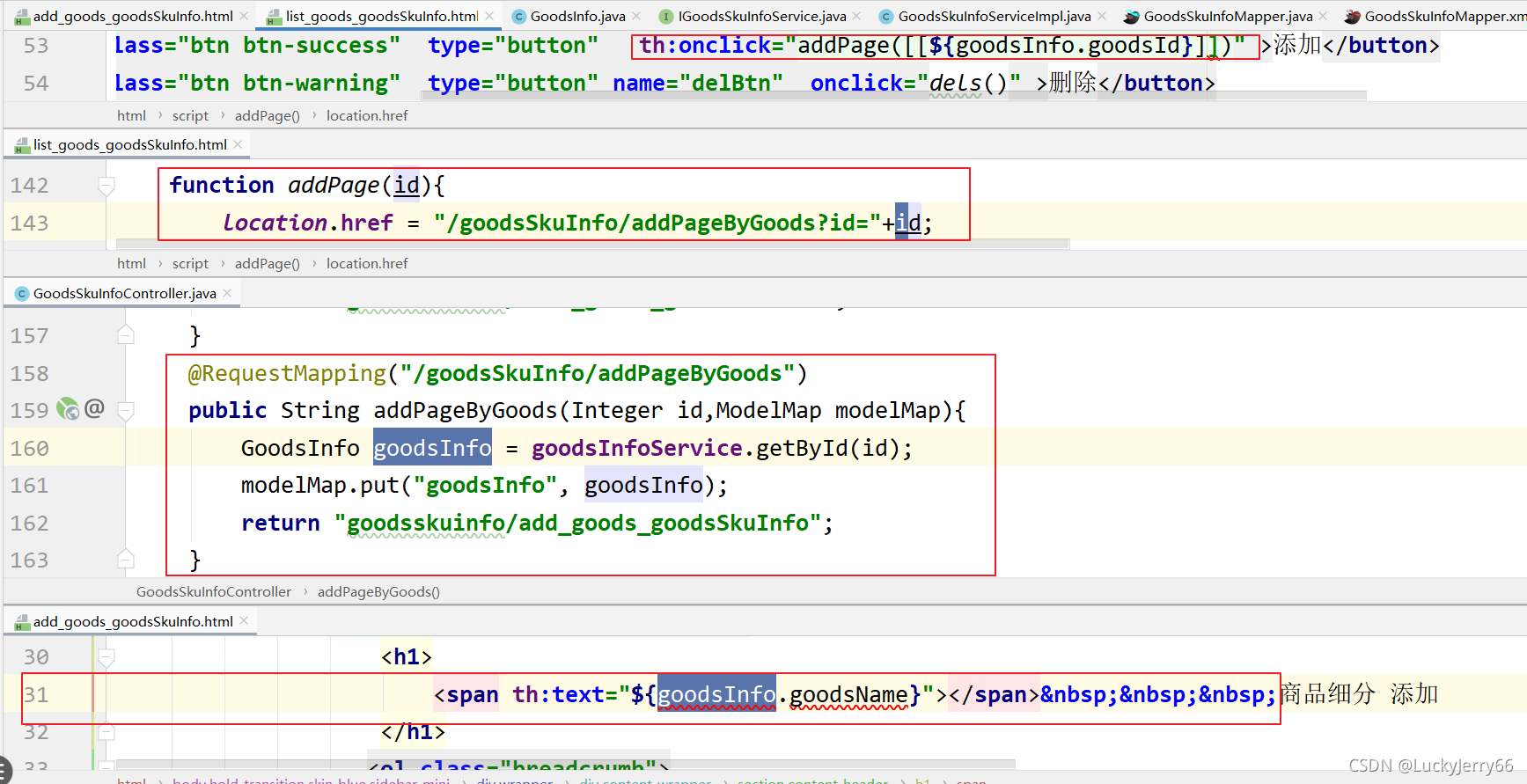Click the 'location' keyword on line 143
Screen dimensions: 1527x784
(x=275, y=223)
